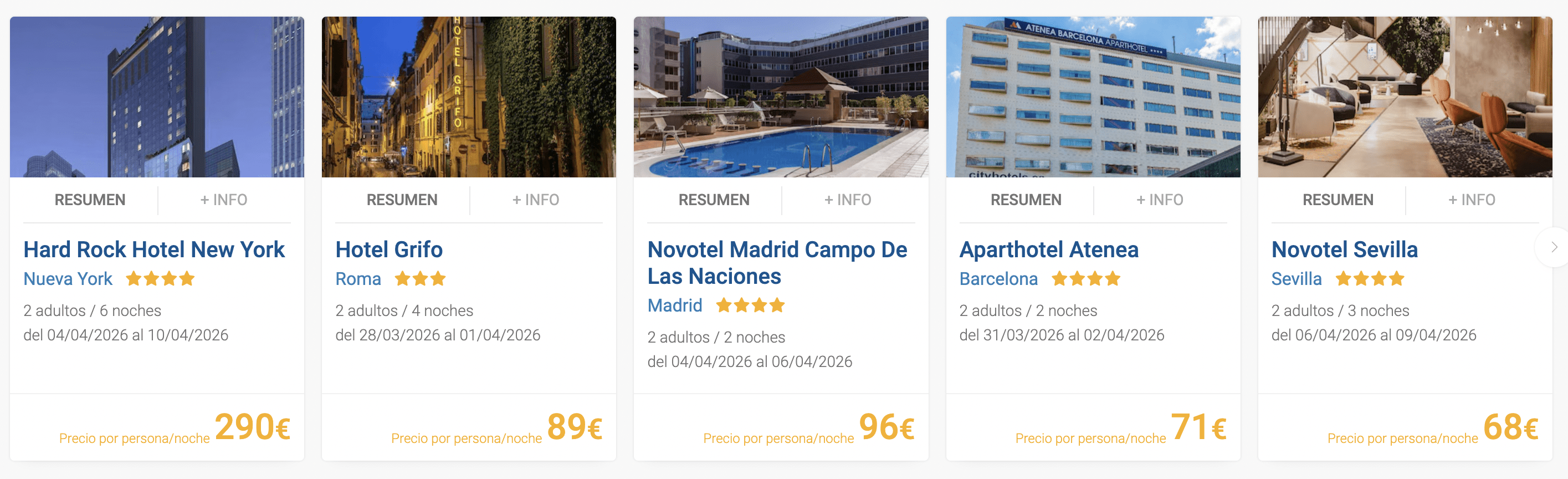This screenshot has height=479, width=1568.
Task: Open the Atenea Barcelona Aparthotel facade image
Action: click(1093, 97)
